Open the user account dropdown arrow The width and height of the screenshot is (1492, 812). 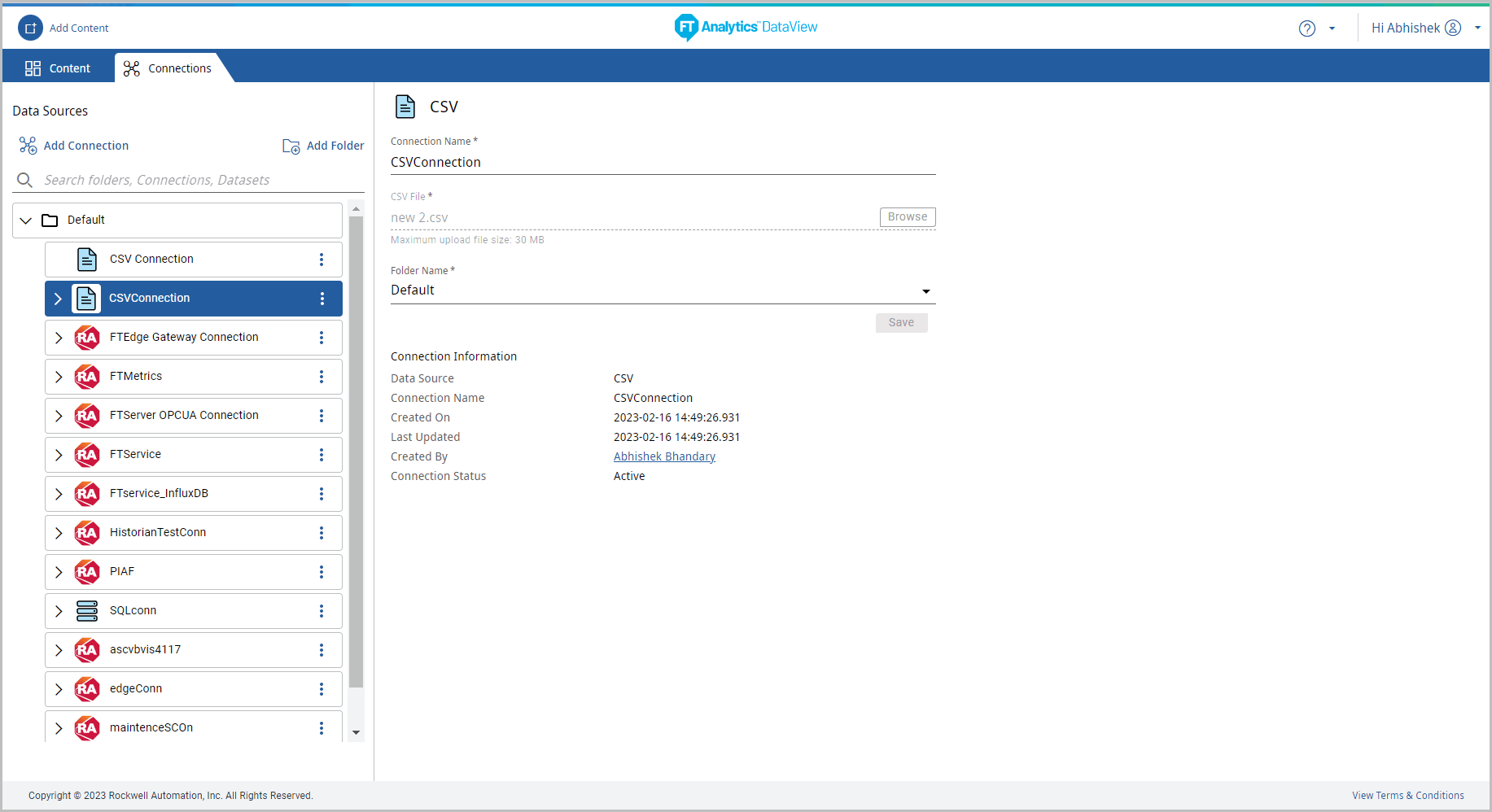coord(1477,28)
